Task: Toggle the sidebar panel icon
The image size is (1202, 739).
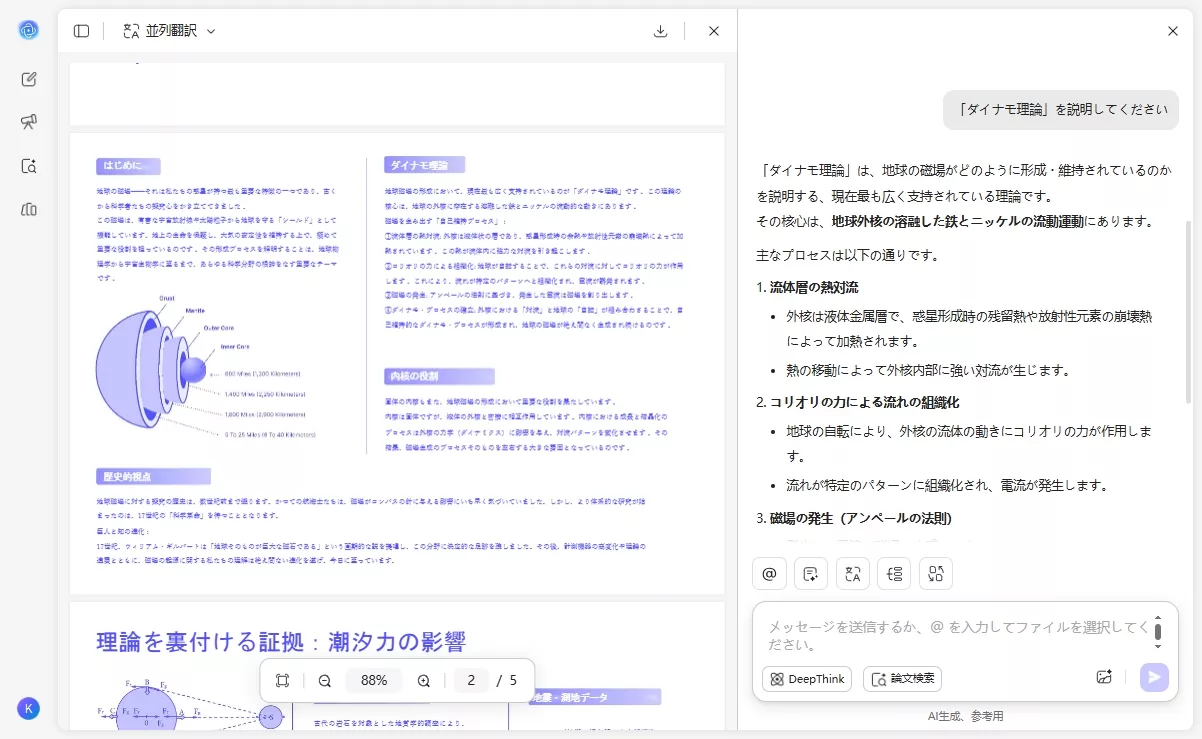Action: [x=81, y=30]
